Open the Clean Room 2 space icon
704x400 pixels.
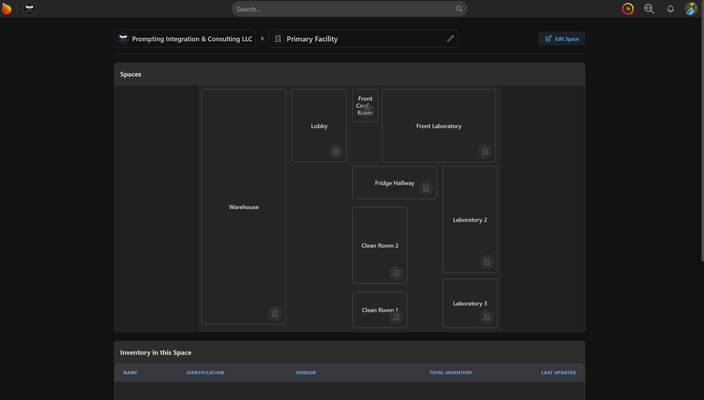(x=396, y=273)
